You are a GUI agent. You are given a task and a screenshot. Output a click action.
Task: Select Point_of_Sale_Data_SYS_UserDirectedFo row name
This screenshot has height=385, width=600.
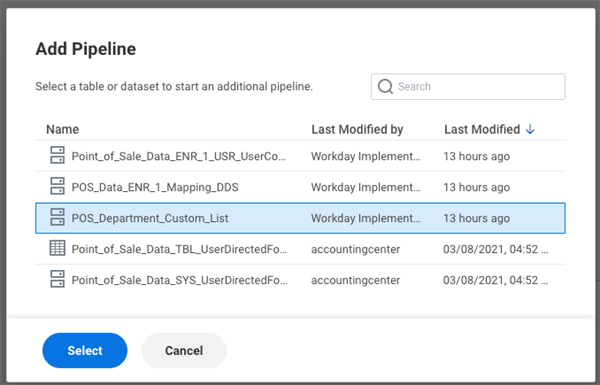click(x=179, y=280)
